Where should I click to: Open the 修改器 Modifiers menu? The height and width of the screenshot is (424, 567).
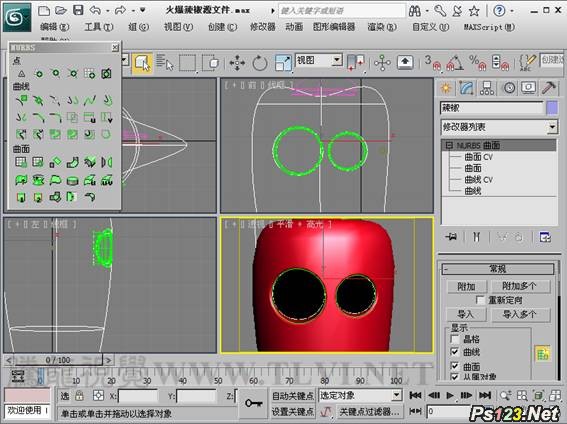263,27
